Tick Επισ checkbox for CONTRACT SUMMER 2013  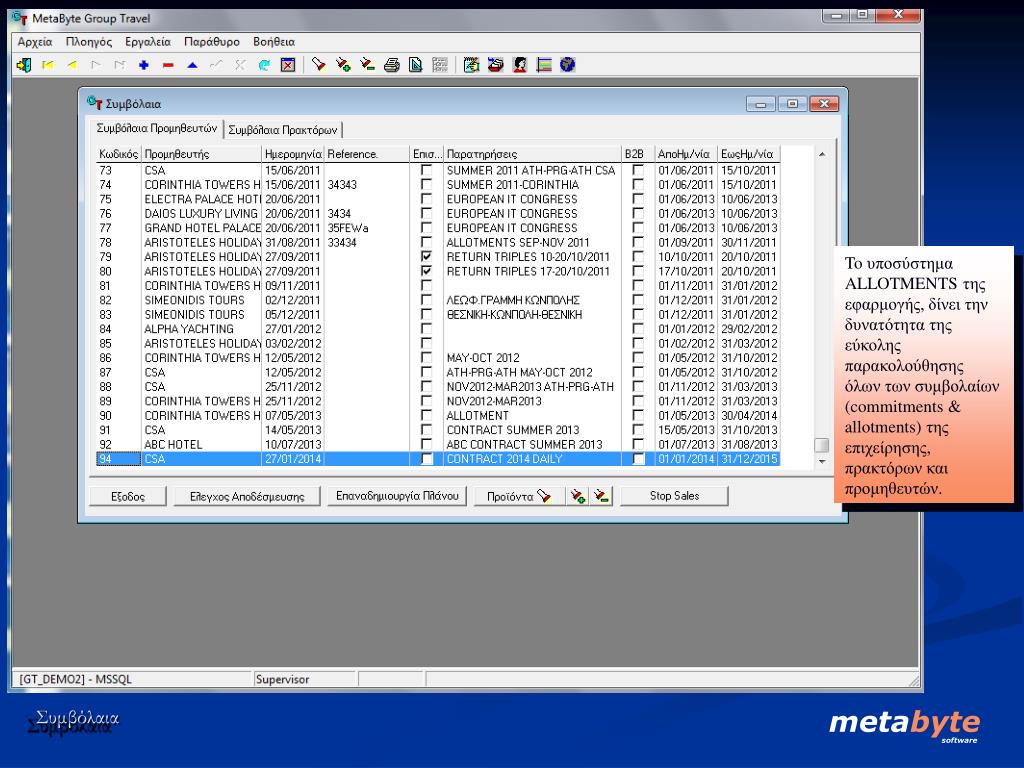tap(426, 430)
